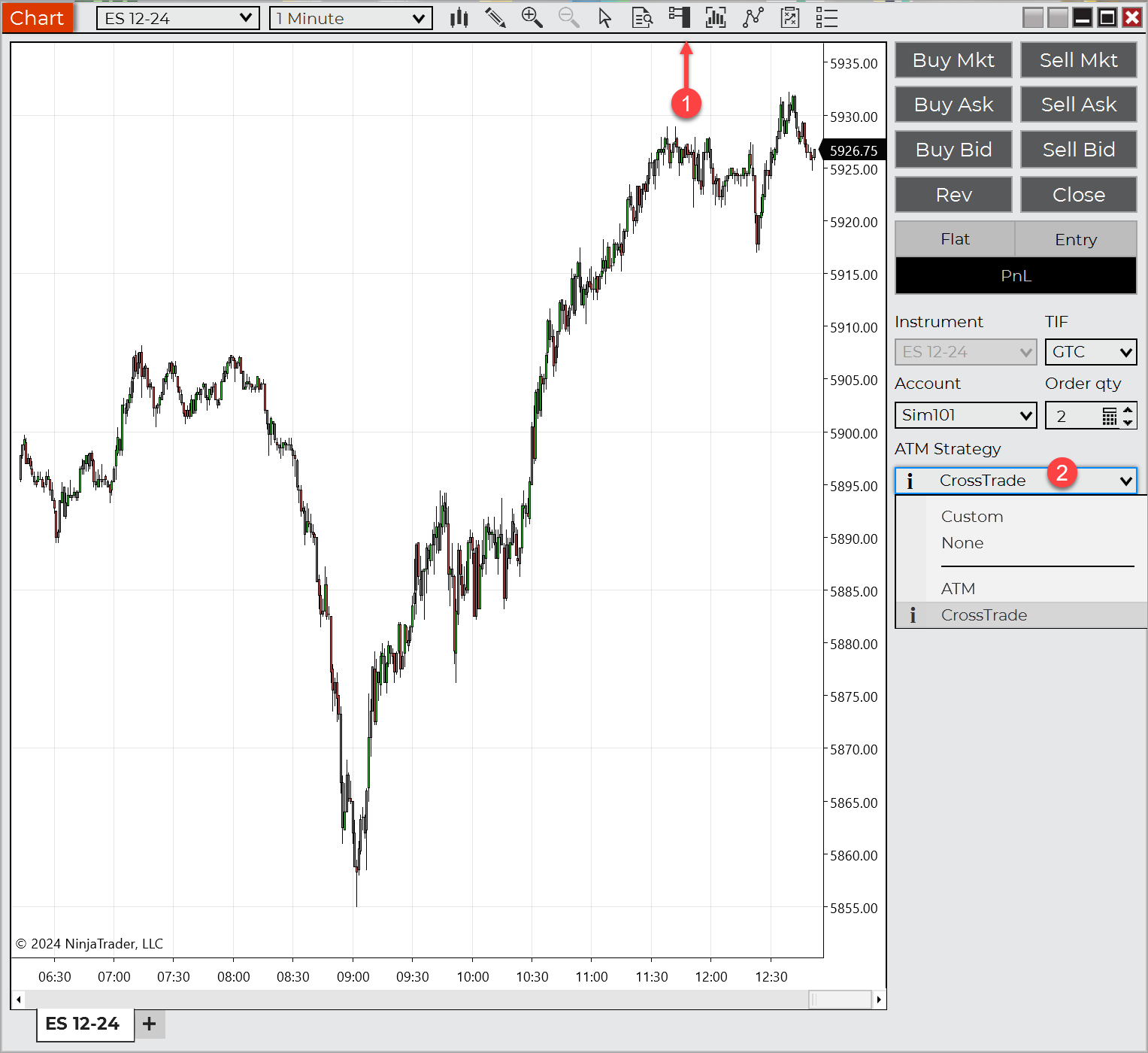This screenshot has width=1148, height=1053.
Task: Expand the GTC time-in-force dropdown
Action: (x=1090, y=352)
